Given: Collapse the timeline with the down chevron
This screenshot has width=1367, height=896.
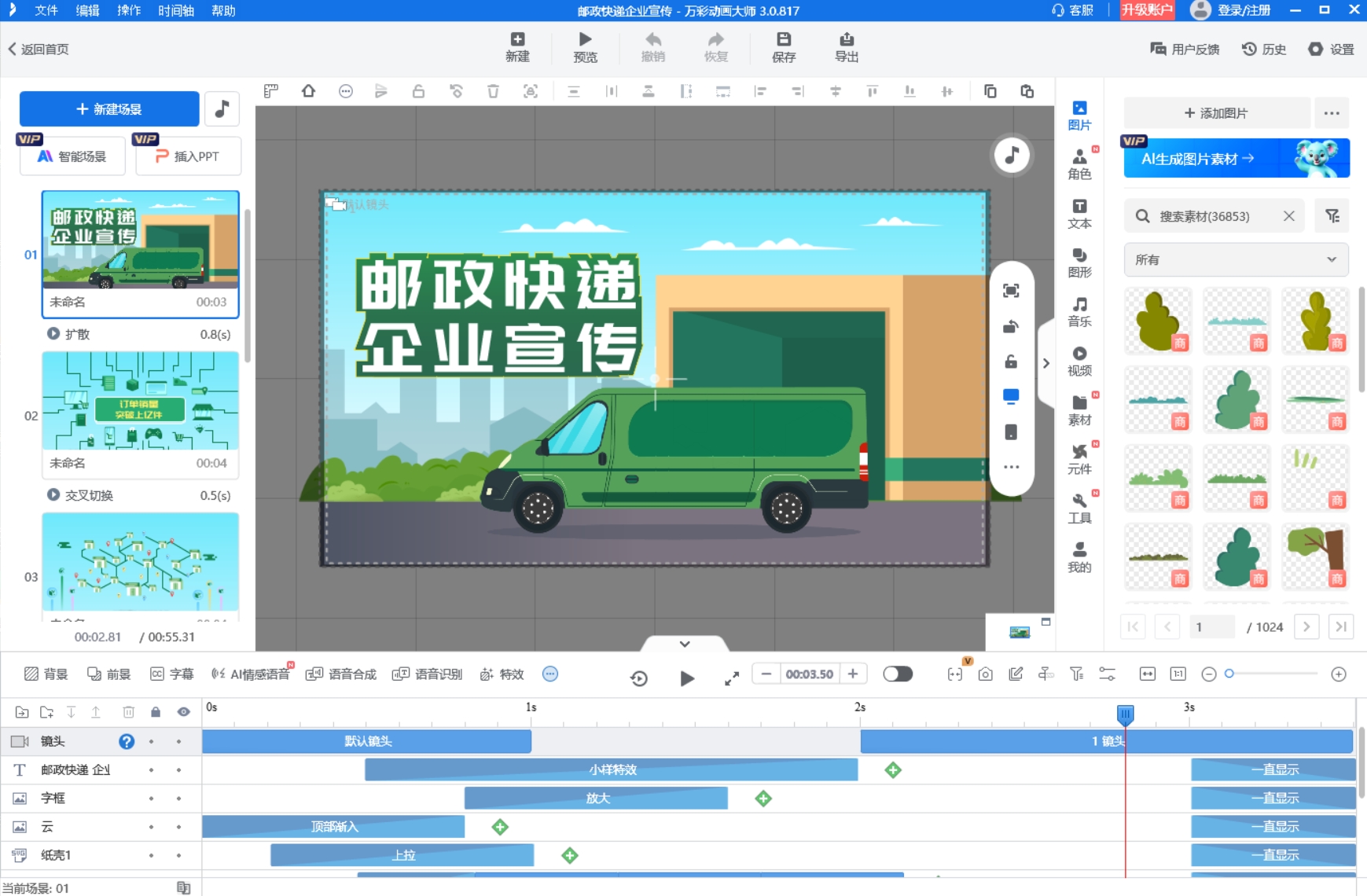Looking at the screenshot, I should coord(685,644).
